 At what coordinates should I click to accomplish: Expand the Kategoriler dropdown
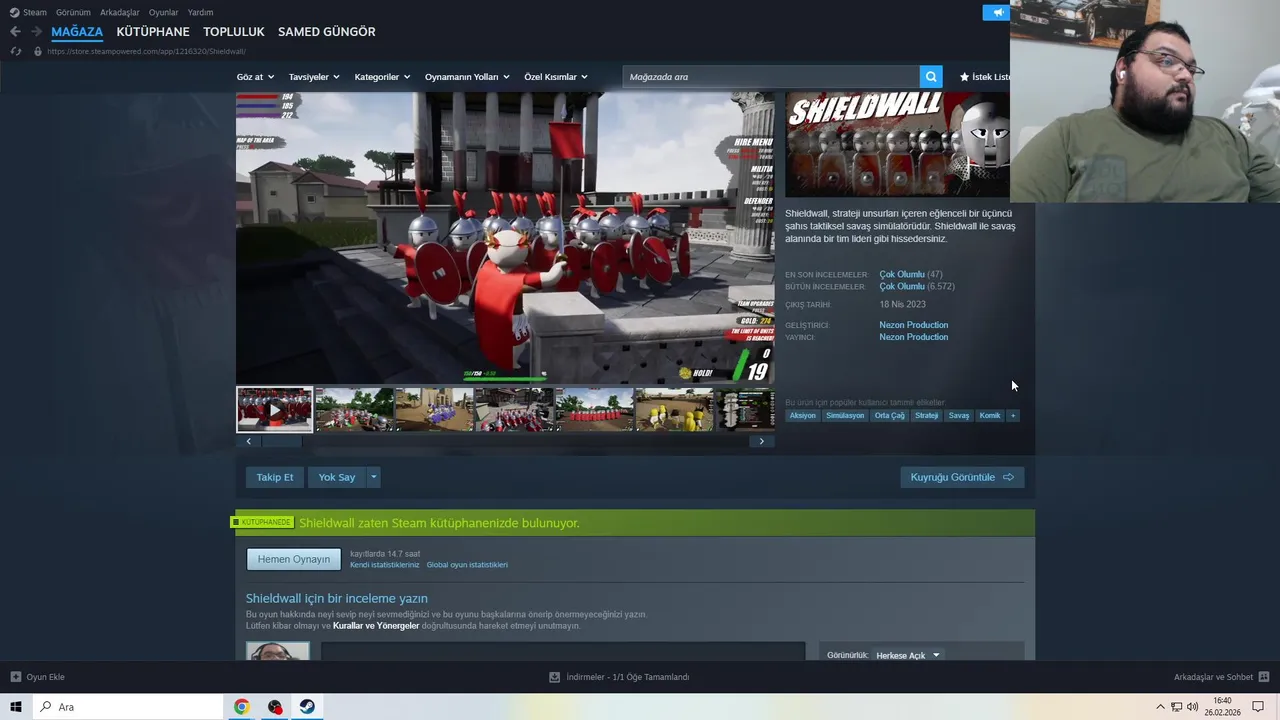pyautogui.click(x=382, y=77)
